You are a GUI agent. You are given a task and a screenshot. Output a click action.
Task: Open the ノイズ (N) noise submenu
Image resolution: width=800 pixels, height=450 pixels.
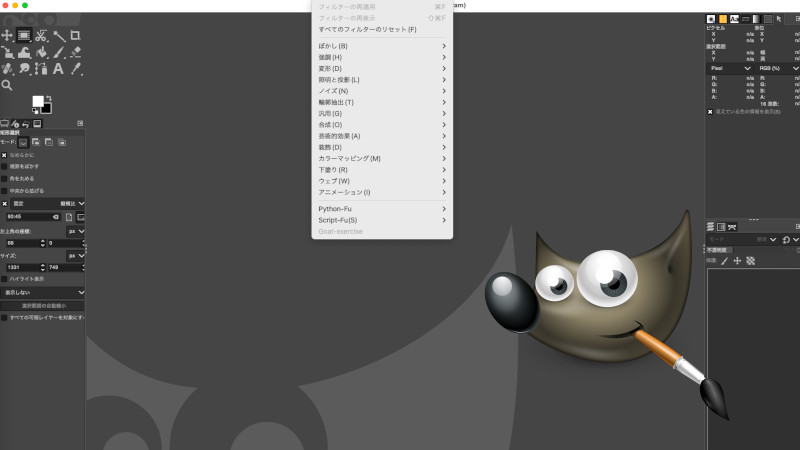click(382, 91)
